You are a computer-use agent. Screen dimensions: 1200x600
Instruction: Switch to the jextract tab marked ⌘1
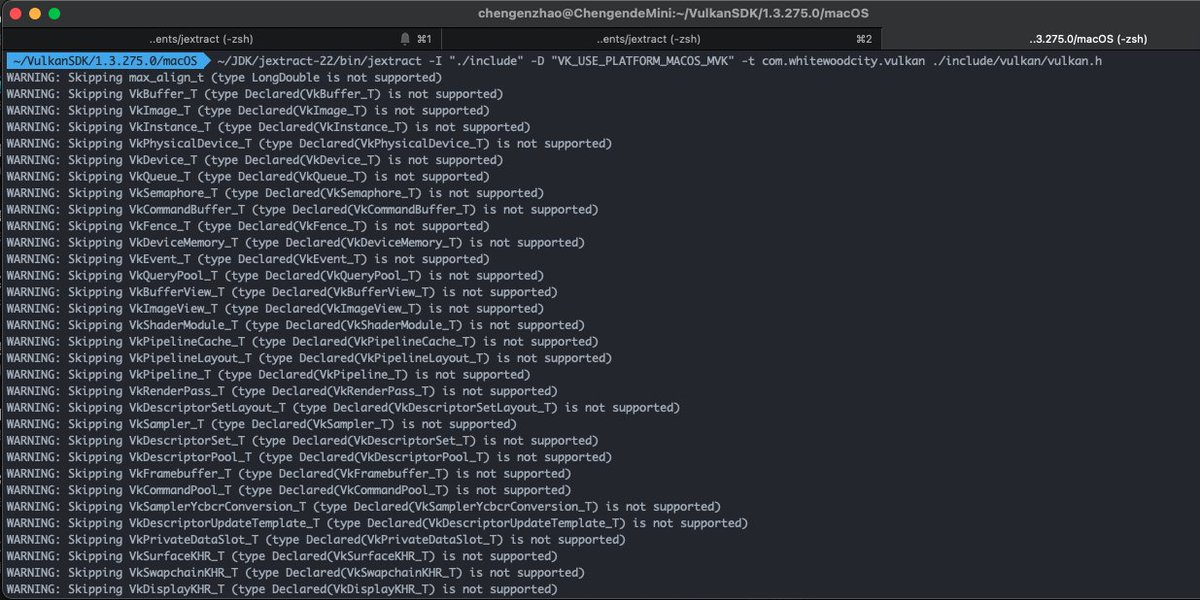[222, 39]
